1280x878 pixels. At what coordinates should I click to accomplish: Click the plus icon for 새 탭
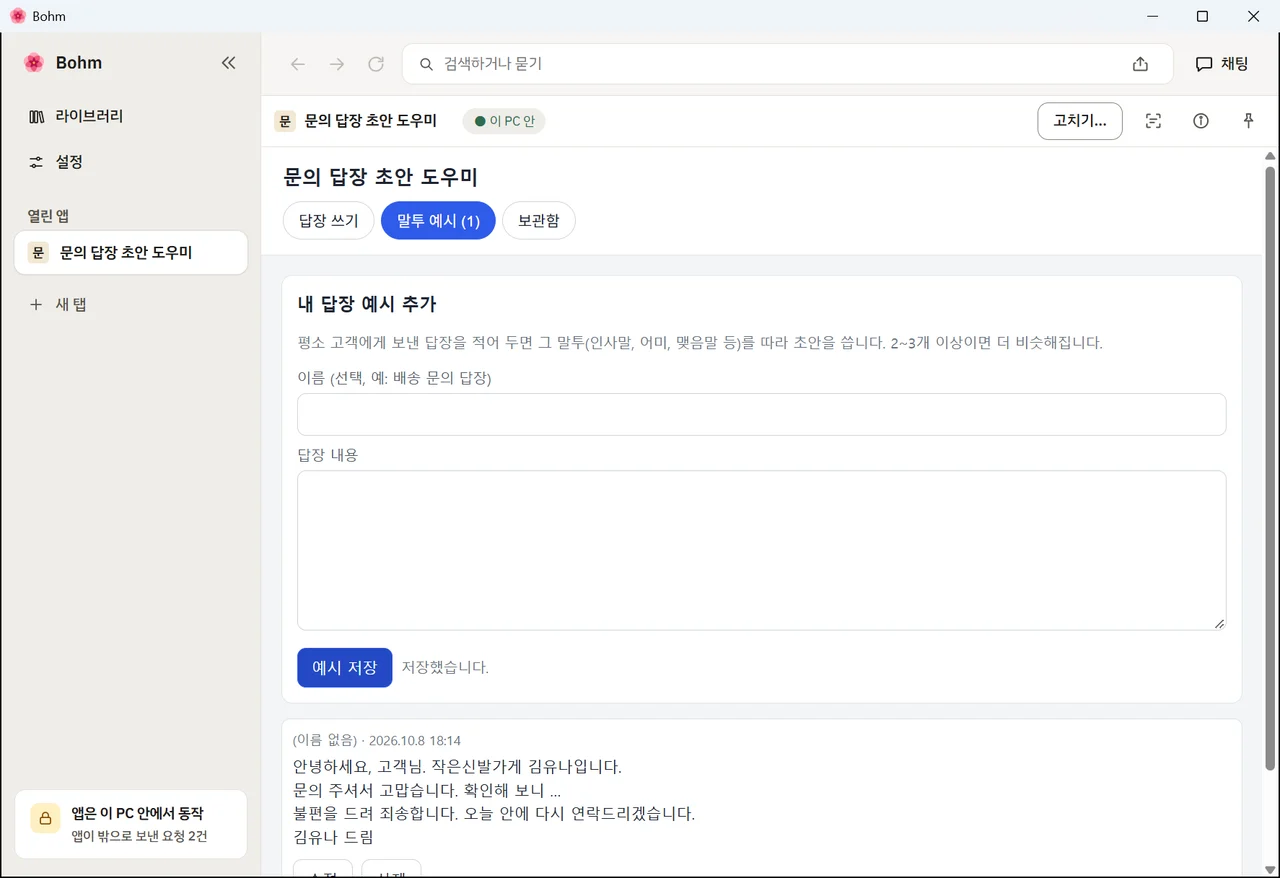click(x=36, y=304)
